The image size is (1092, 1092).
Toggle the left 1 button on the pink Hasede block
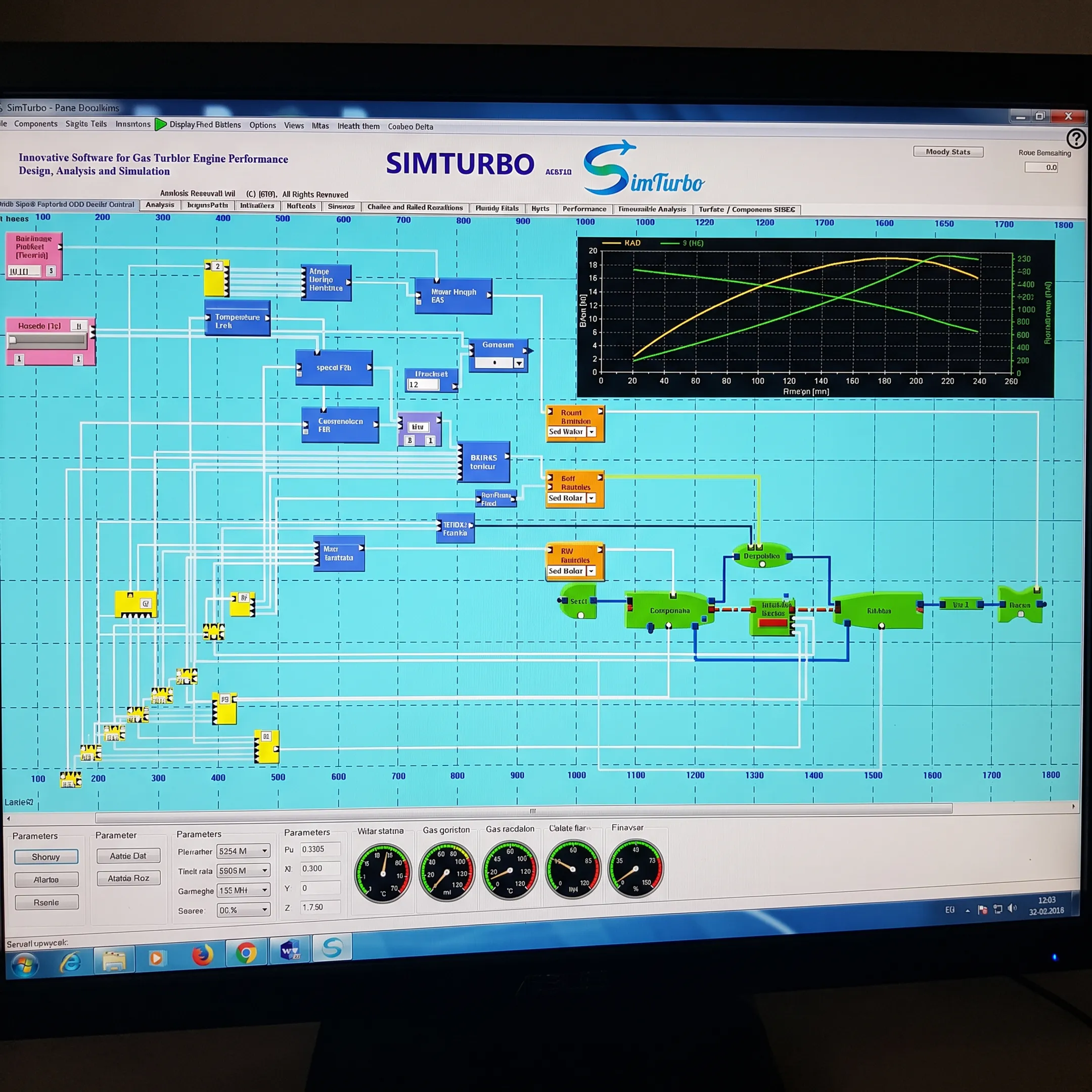point(19,359)
